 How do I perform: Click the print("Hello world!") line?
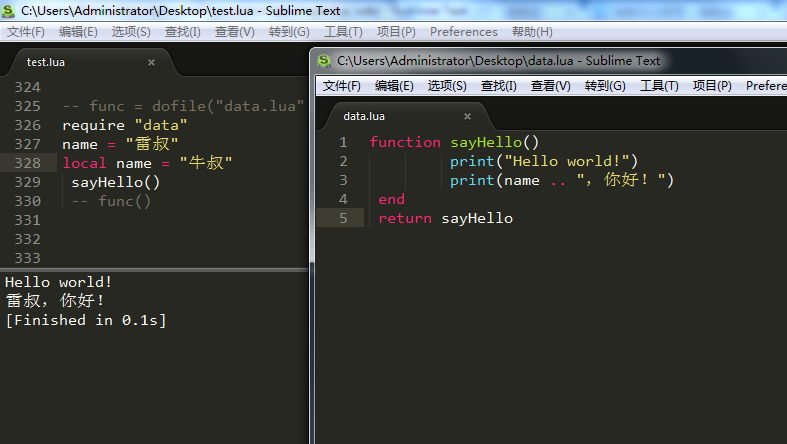(x=544, y=162)
